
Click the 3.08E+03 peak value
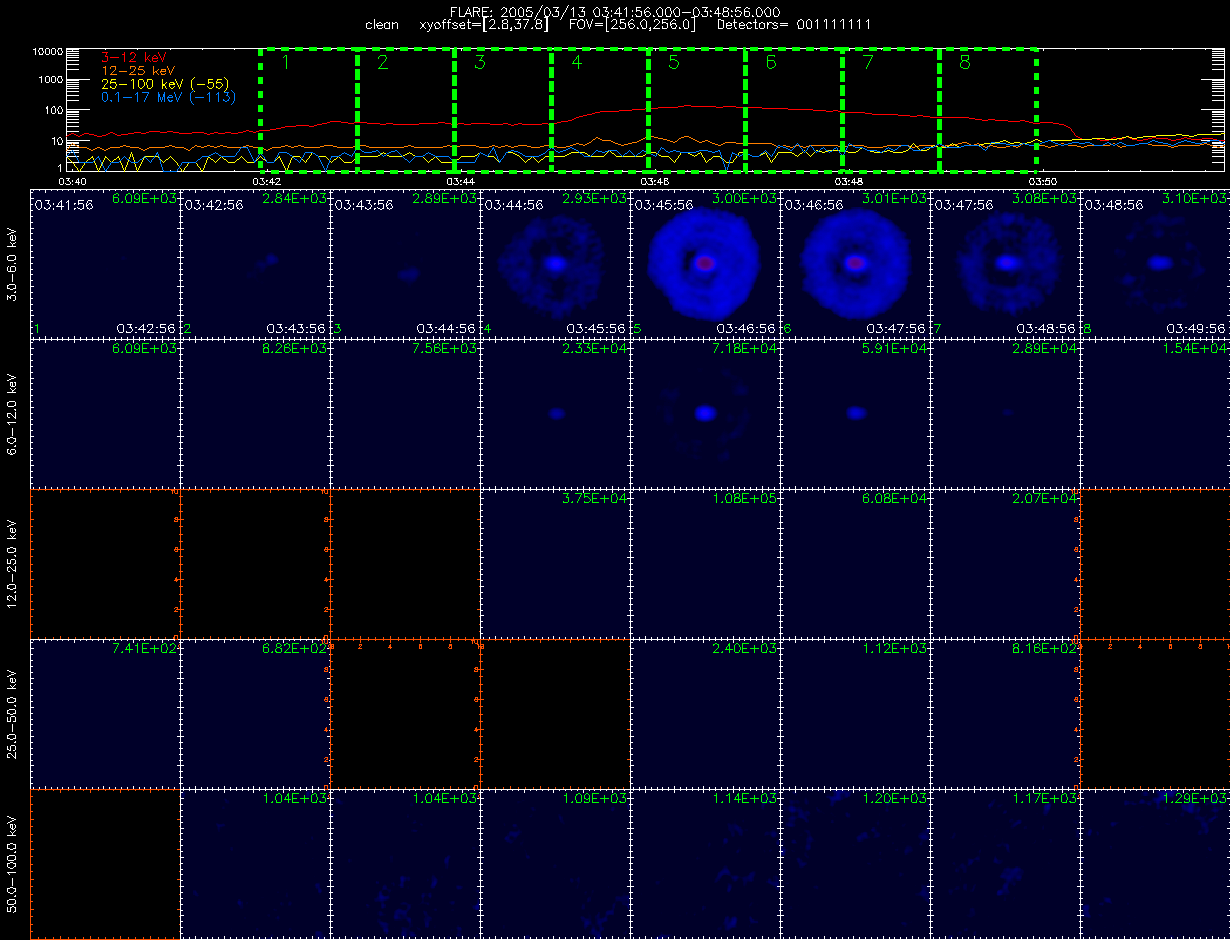point(1046,199)
